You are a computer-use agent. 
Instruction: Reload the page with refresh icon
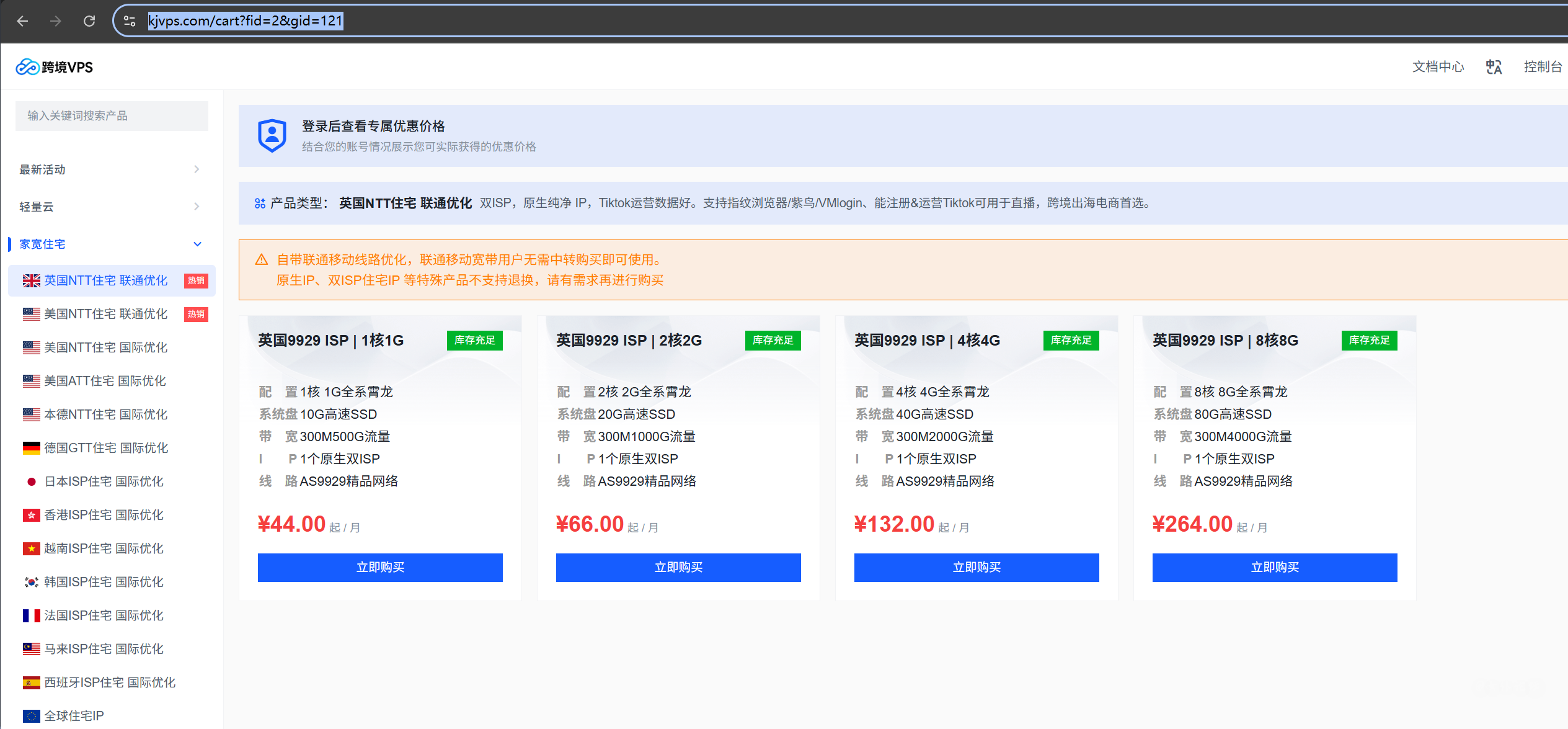[x=89, y=21]
